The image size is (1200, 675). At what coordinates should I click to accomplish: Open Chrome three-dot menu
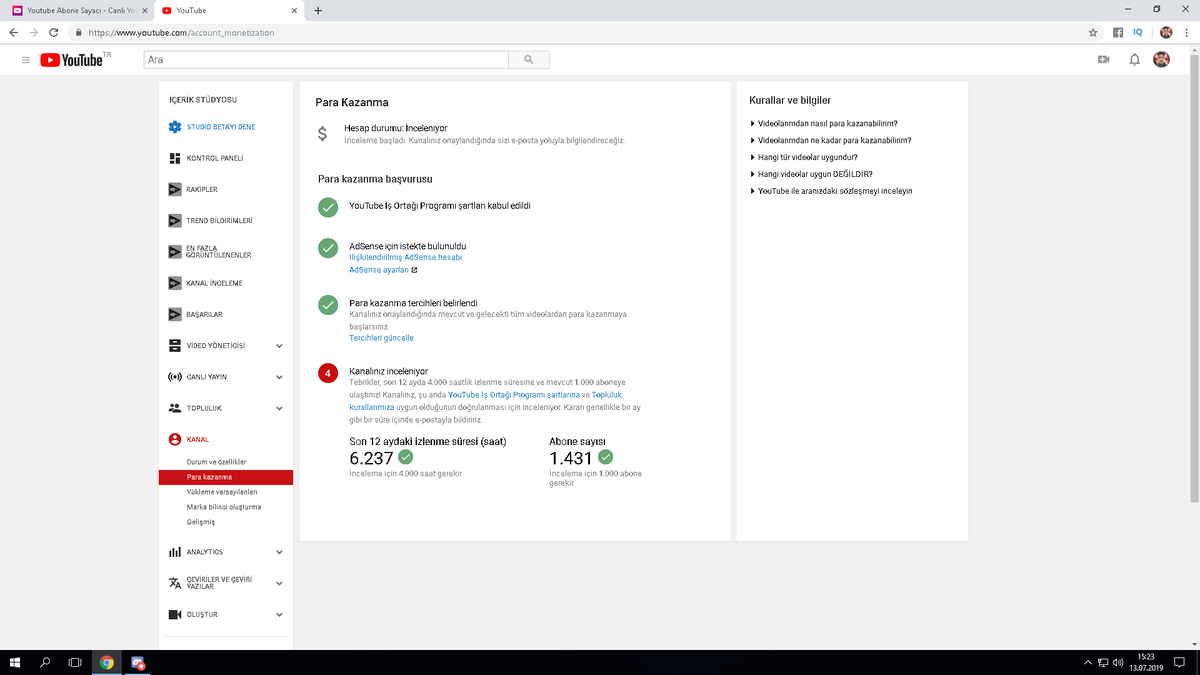tap(1186, 32)
